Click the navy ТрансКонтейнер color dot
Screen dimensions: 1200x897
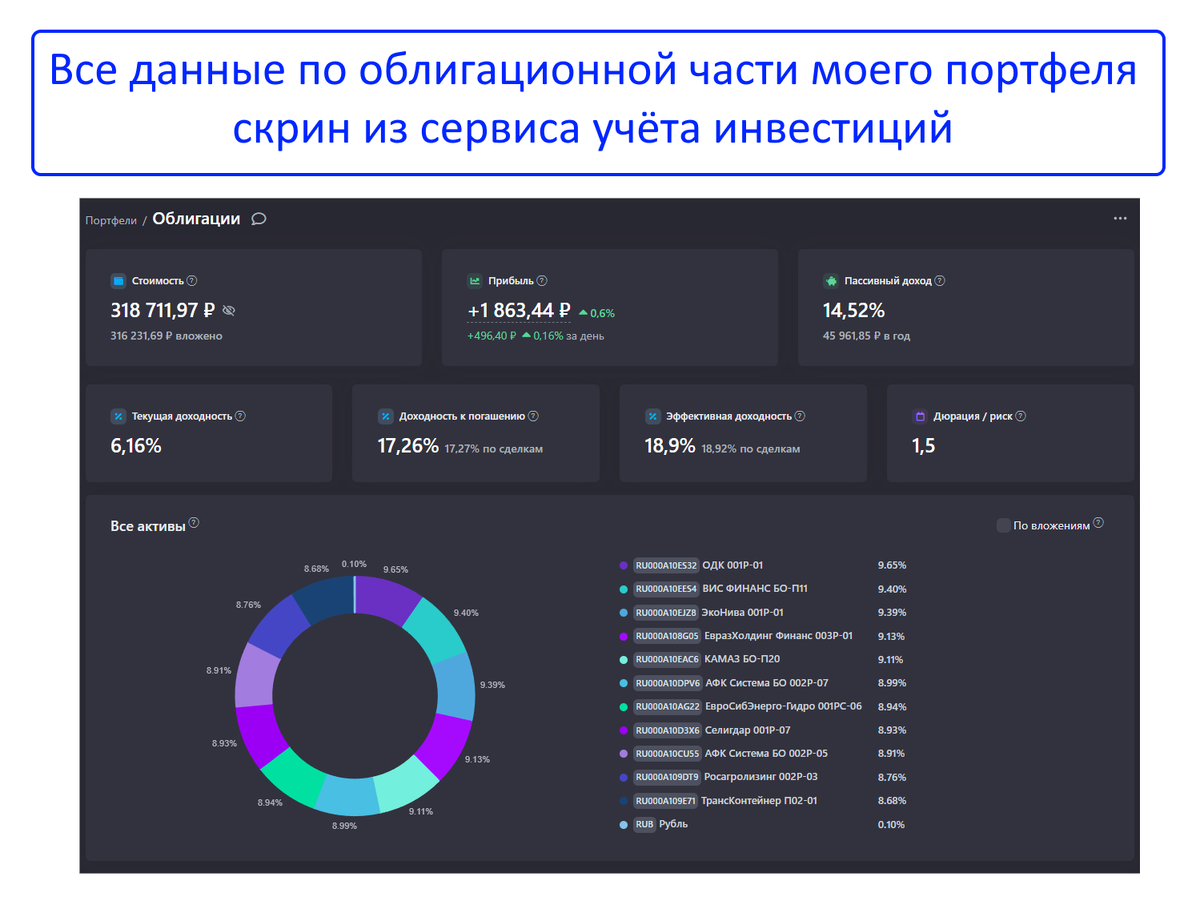[x=624, y=801]
